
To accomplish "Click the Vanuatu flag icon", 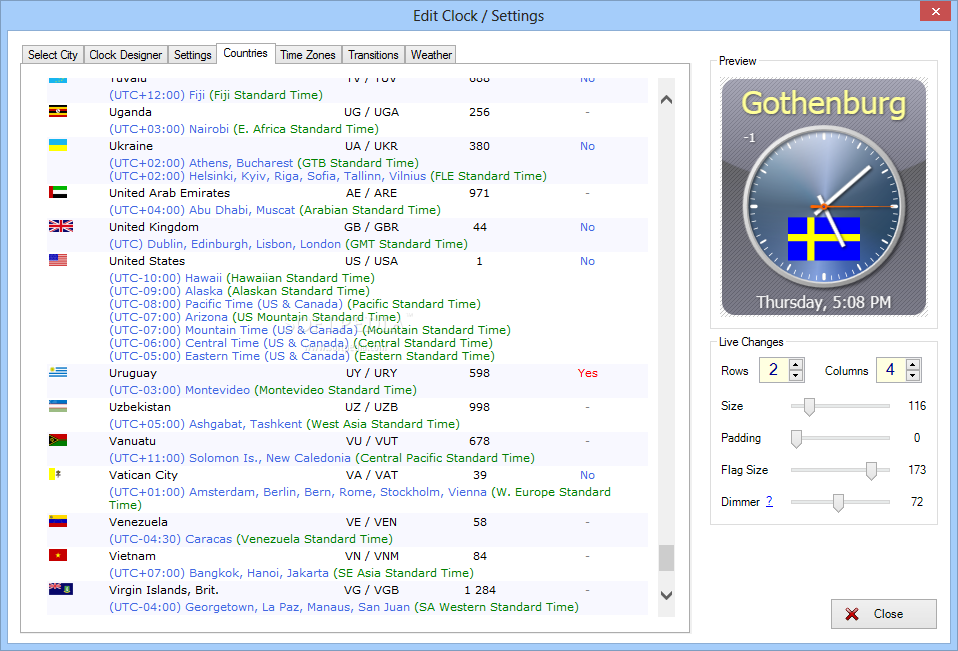I will [x=57, y=440].
